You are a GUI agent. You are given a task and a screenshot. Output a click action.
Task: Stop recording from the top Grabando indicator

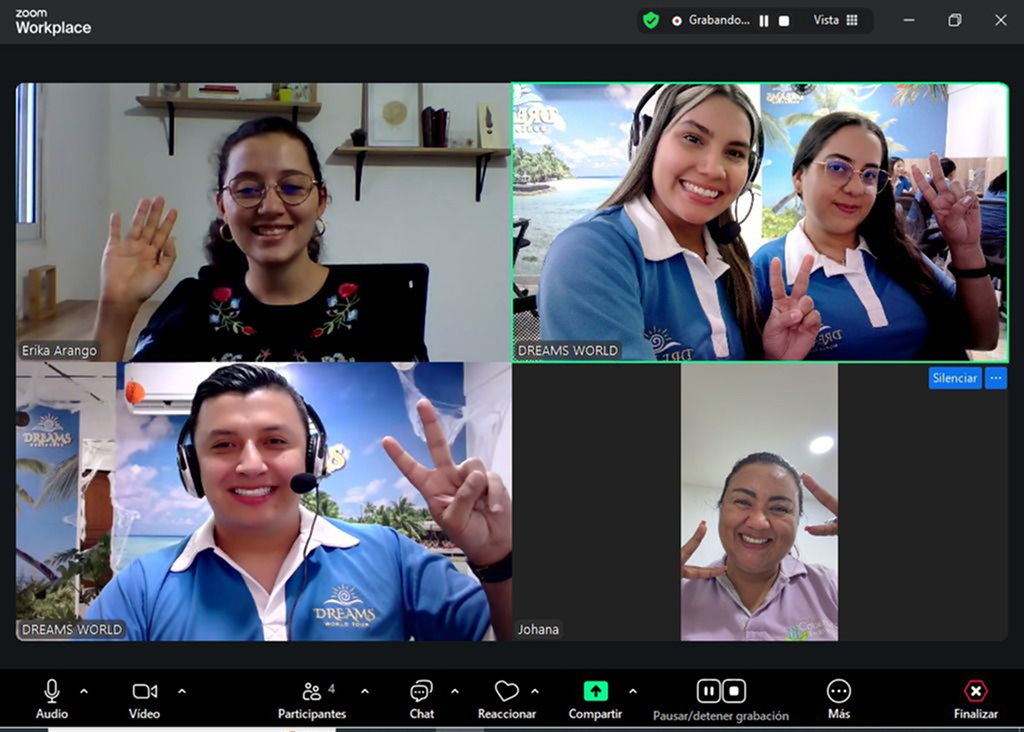(784, 21)
